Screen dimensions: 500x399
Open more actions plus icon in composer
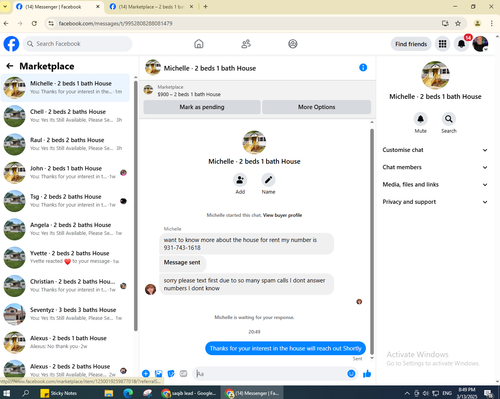146,374
